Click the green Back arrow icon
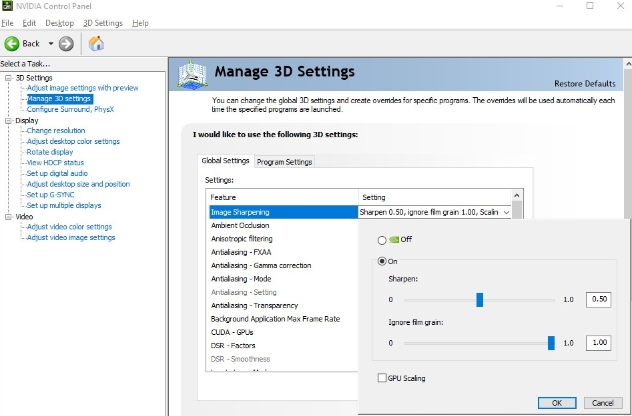632x416 pixels. point(12,43)
